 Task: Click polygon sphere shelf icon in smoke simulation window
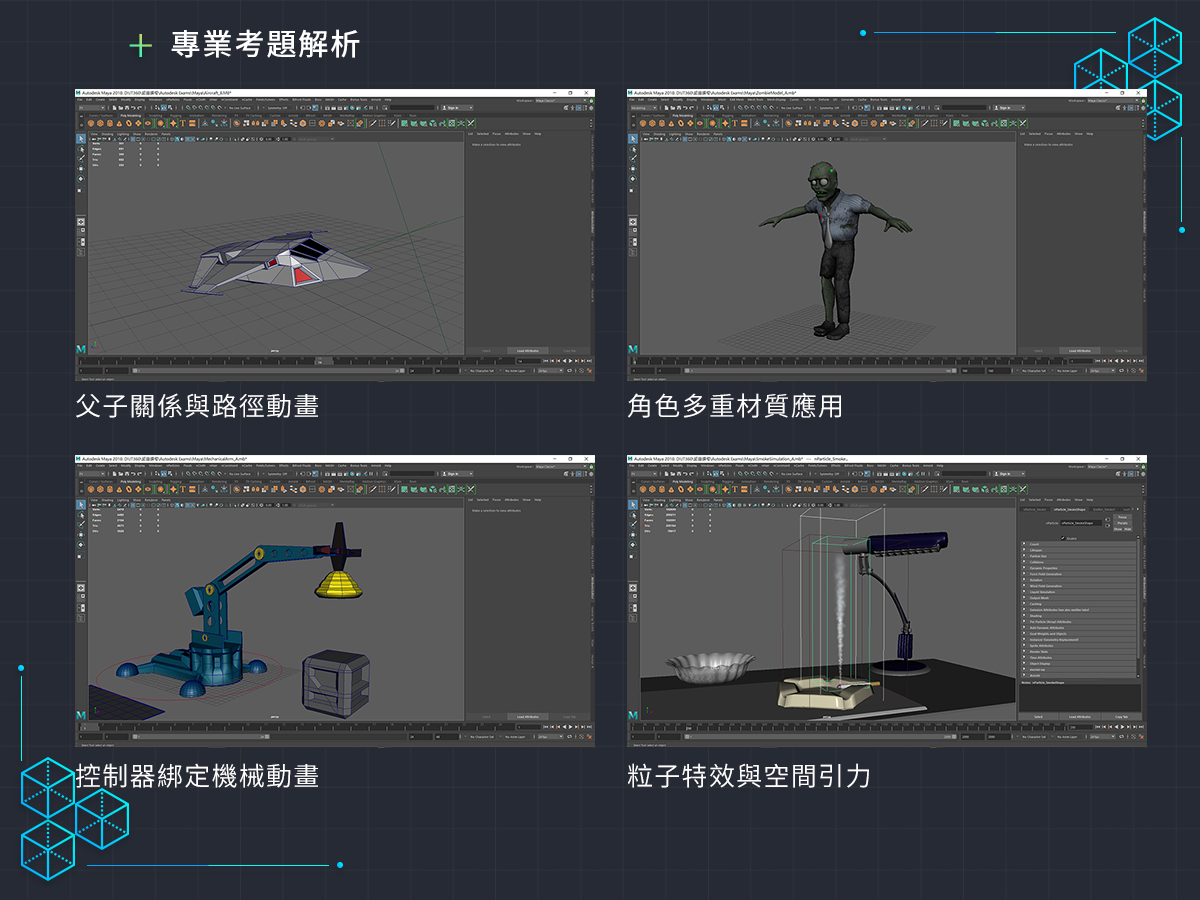tap(643, 490)
